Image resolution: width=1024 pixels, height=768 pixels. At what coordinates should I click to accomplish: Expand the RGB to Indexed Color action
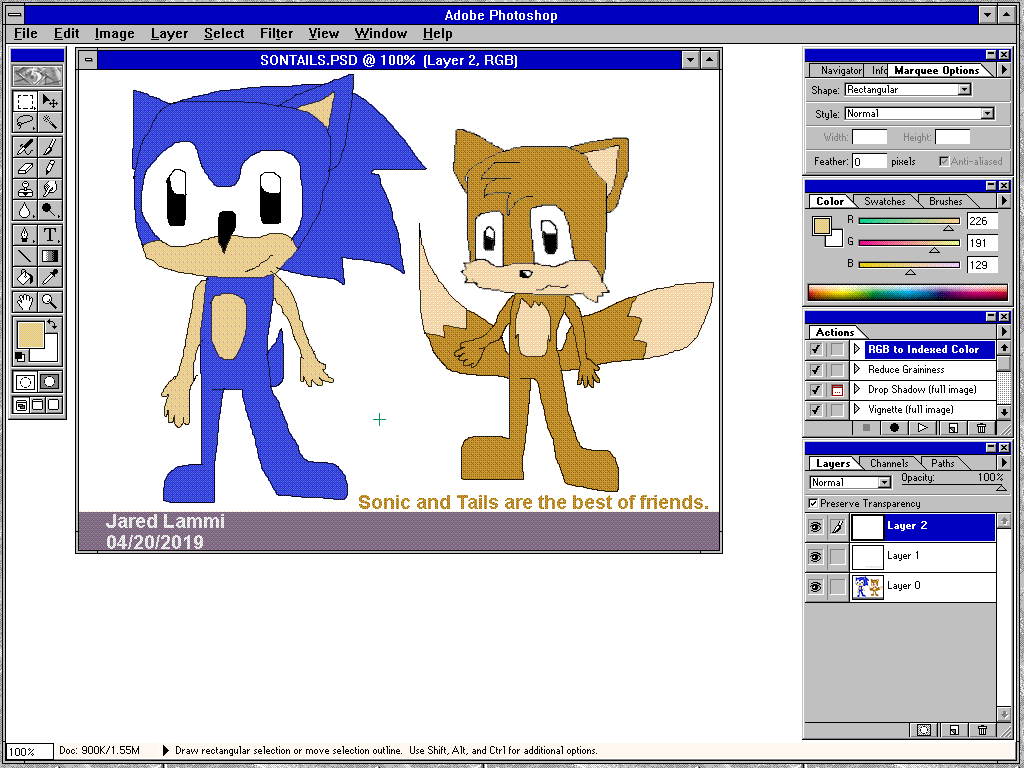[857, 349]
